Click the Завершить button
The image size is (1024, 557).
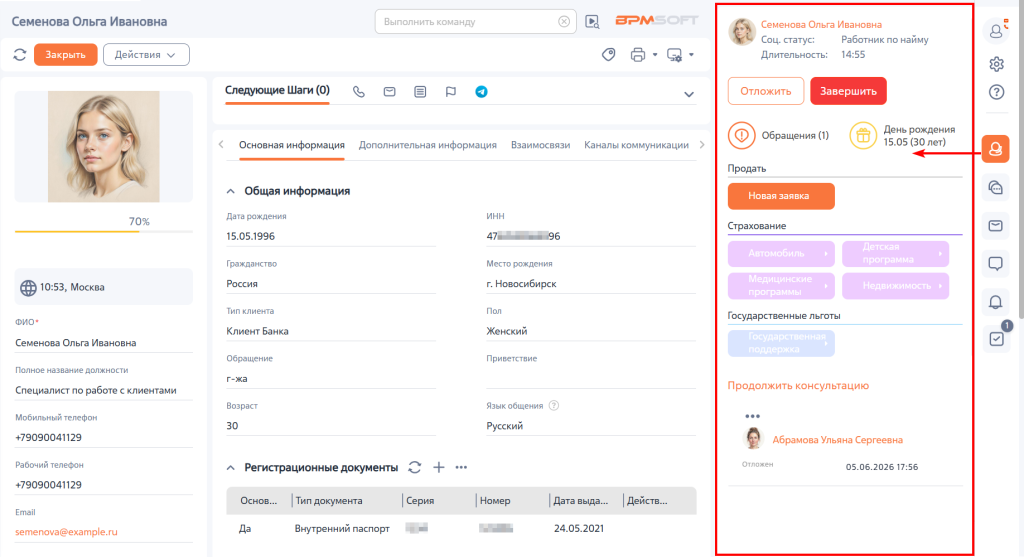pos(848,91)
